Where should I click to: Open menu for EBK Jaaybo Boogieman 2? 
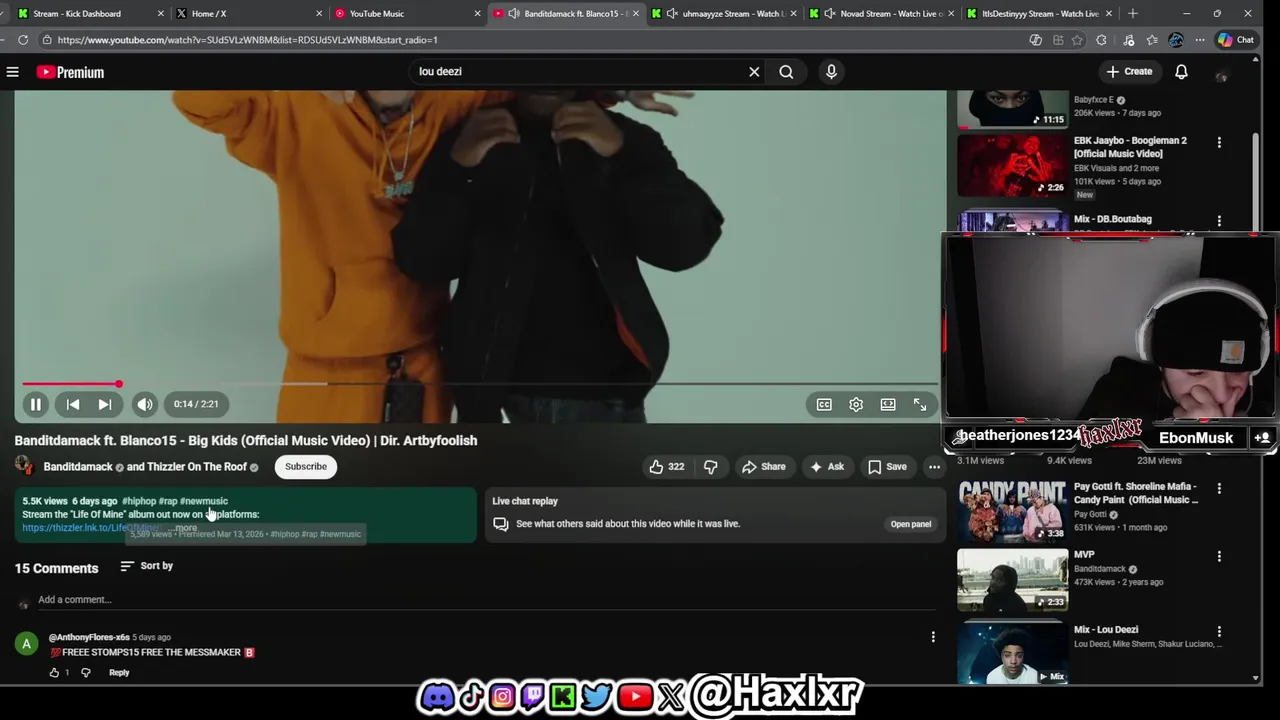[x=1219, y=143]
